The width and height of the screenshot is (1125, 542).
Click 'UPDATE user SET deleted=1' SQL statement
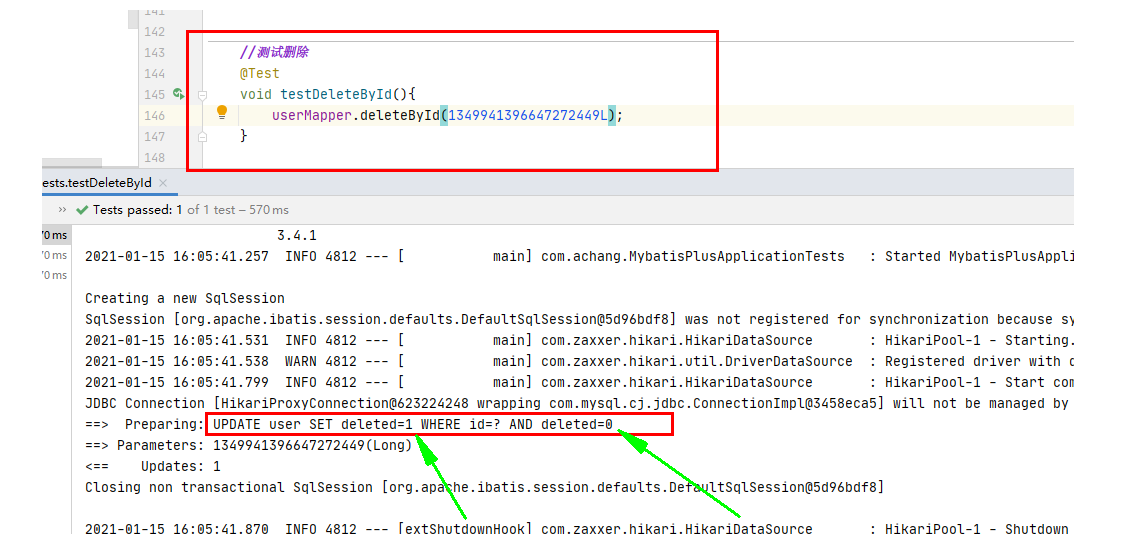(x=413, y=424)
